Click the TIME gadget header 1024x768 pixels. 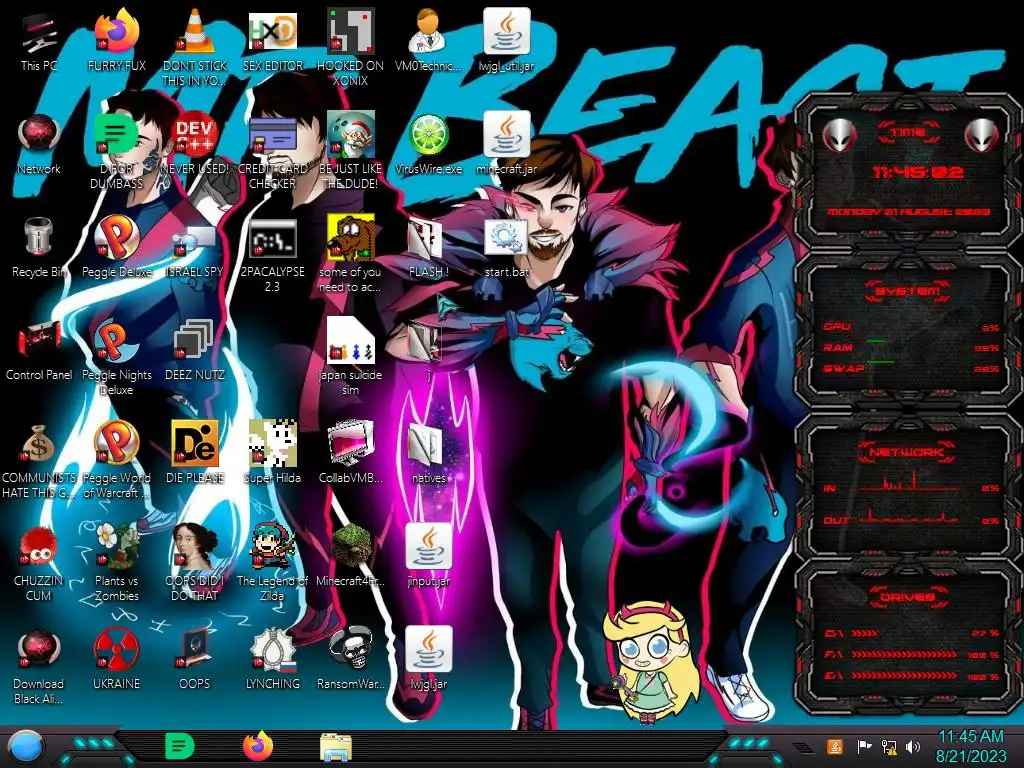908,133
